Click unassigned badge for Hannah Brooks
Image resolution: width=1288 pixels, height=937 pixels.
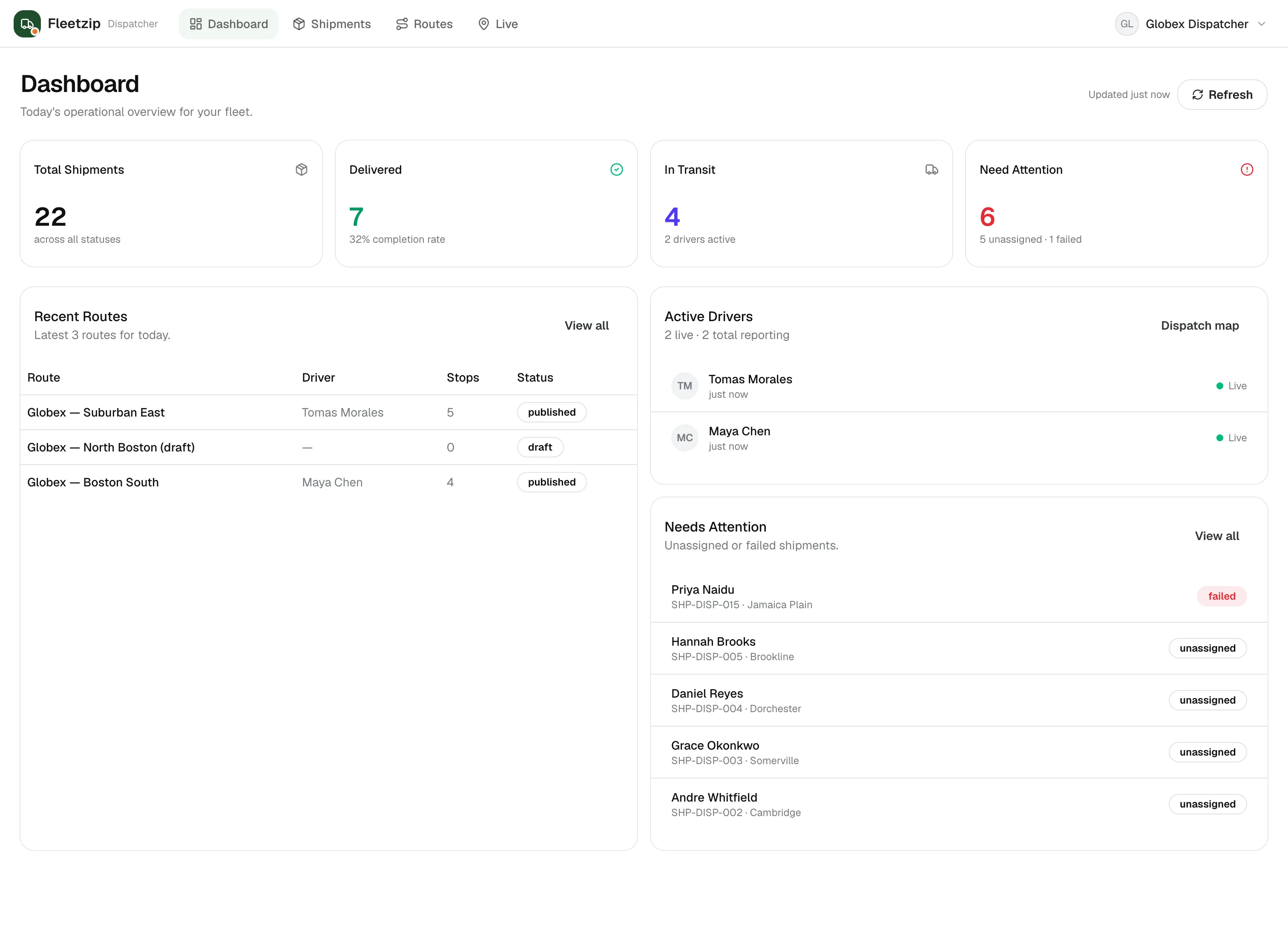point(1208,649)
